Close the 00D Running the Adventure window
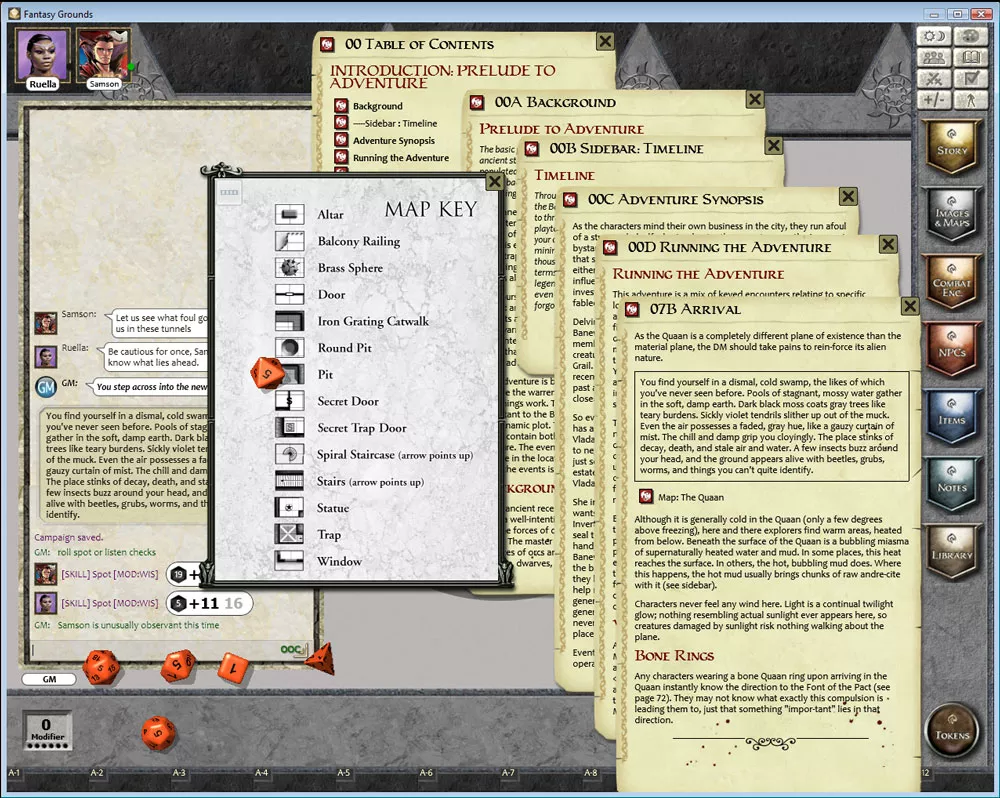Viewport: 1000px width, 798px height. (888, 244)
